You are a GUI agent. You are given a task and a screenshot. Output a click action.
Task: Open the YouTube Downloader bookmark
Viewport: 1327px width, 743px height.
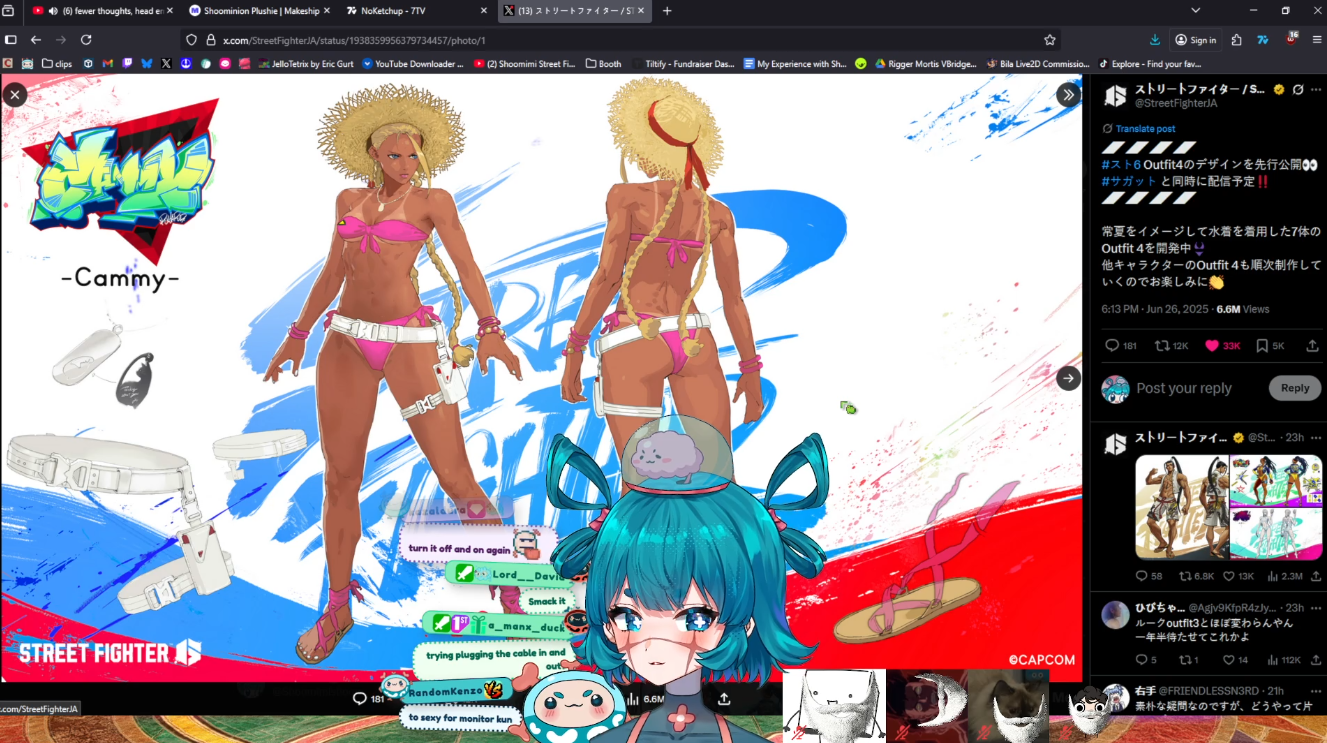(413, 64)
